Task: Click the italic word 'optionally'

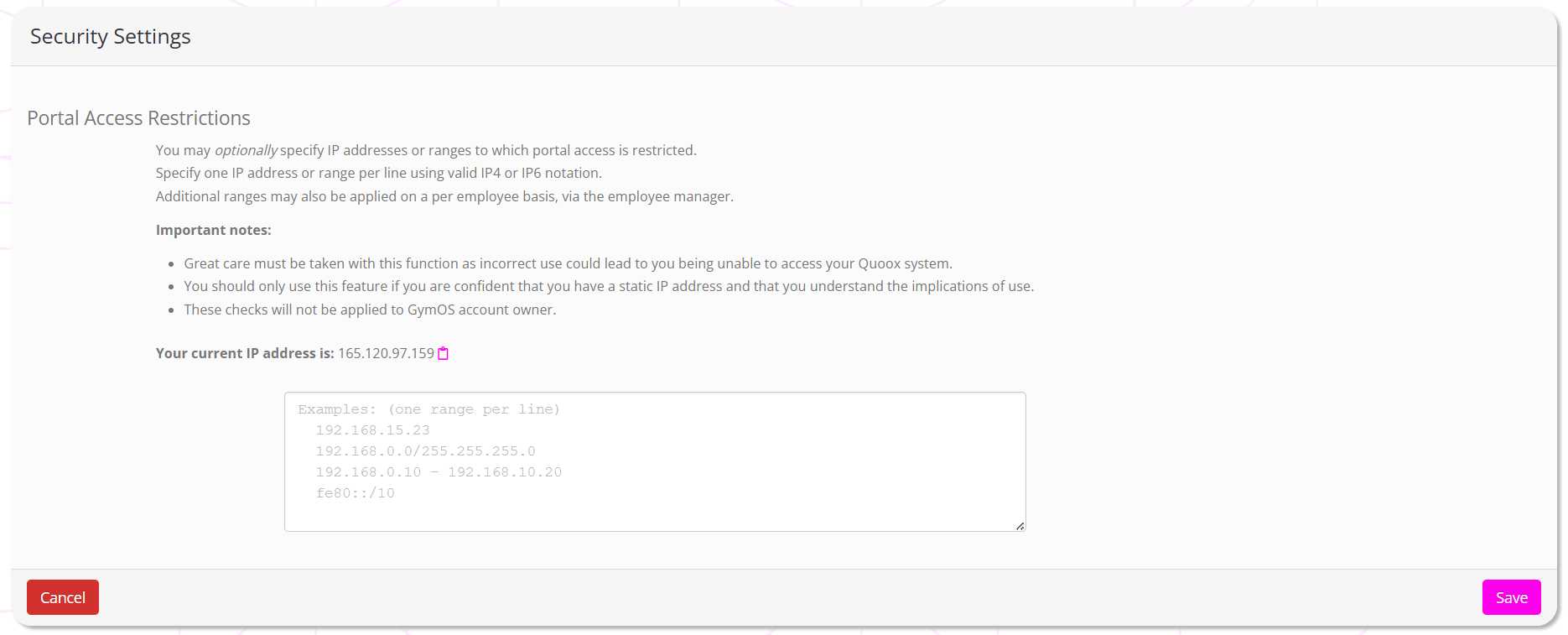Action: coord(246,150)
